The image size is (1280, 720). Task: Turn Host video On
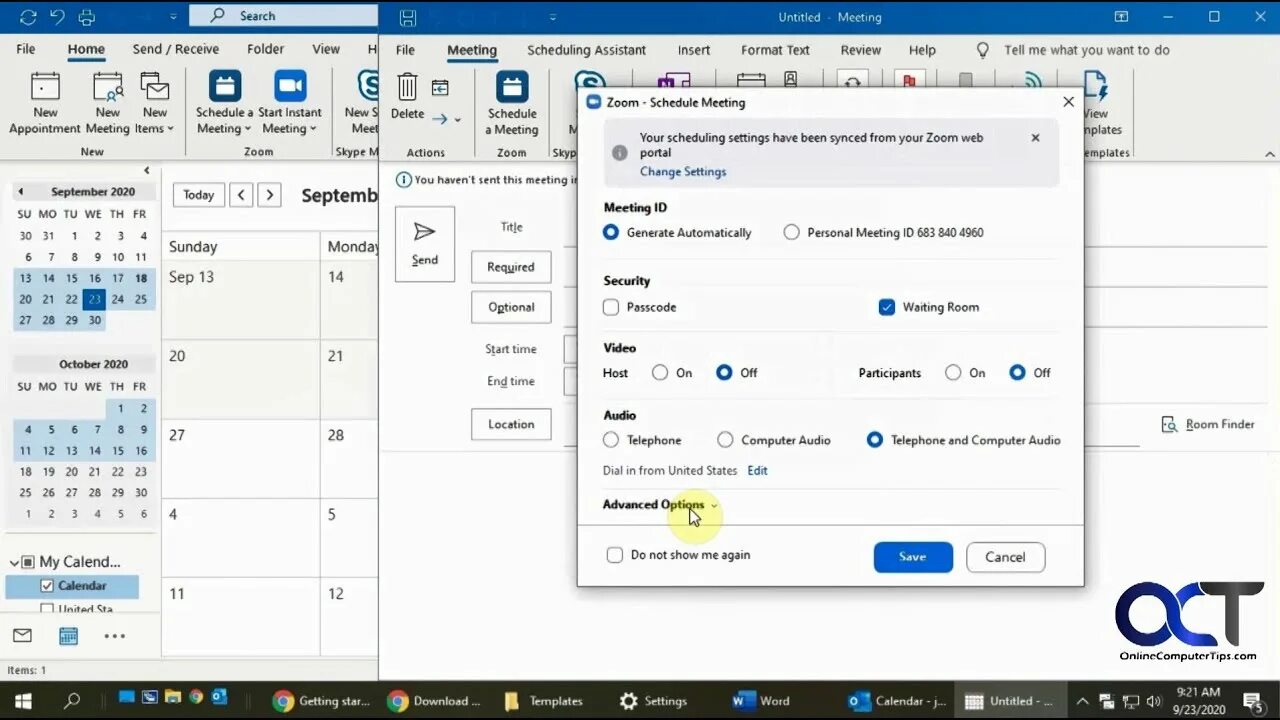point(660,373)
